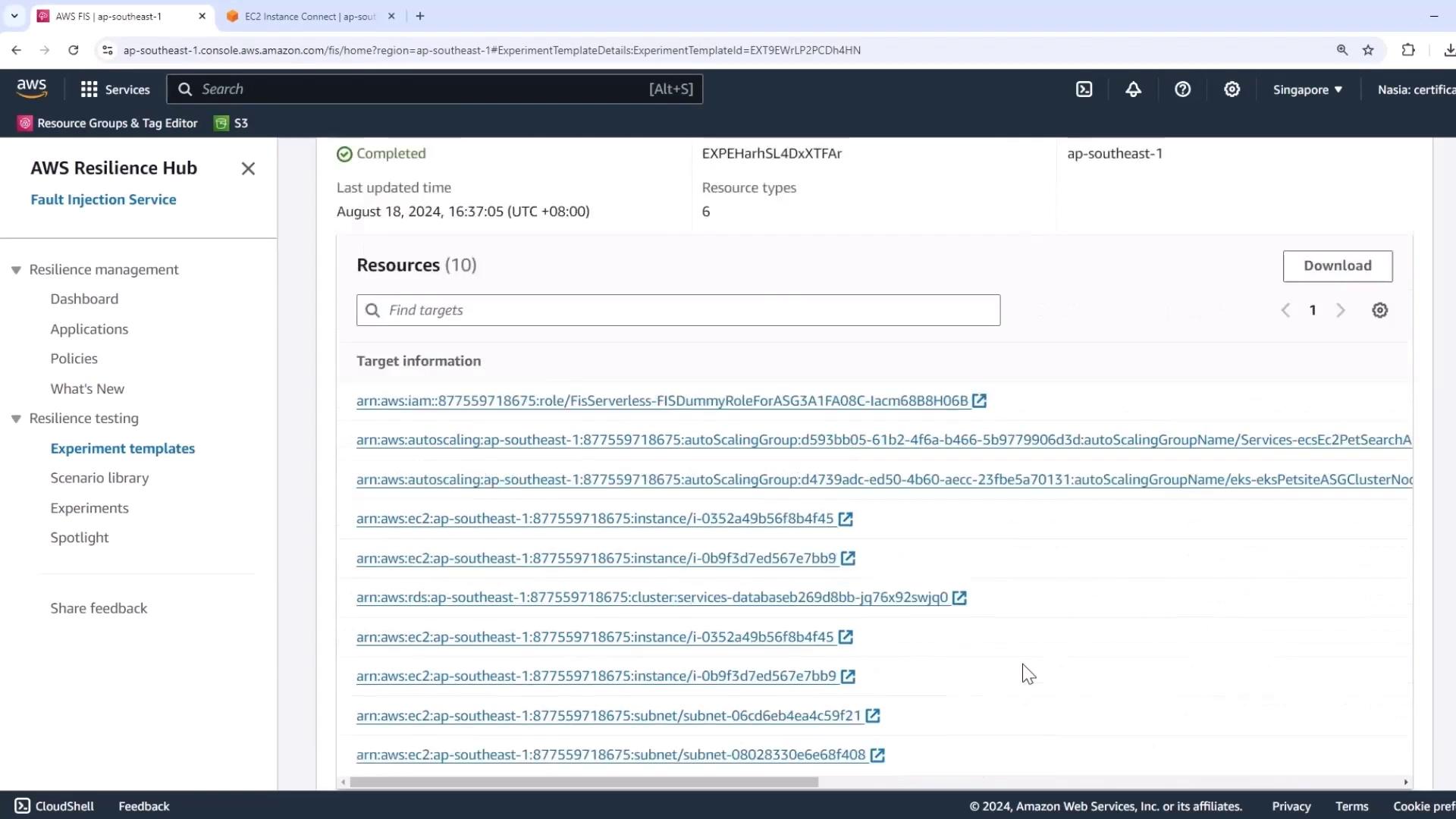
Task: Open the IAM FisServerless role ARN link
Action: point(662,400)
